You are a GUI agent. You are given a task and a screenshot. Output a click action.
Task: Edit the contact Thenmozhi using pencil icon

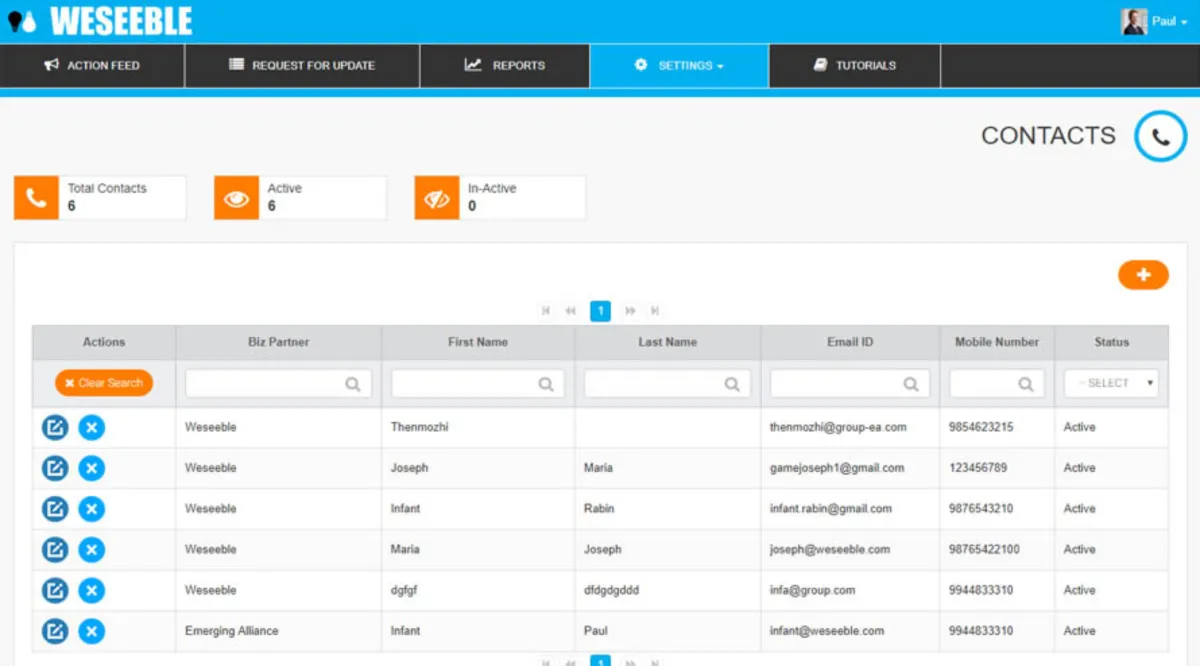click(55, 427)
